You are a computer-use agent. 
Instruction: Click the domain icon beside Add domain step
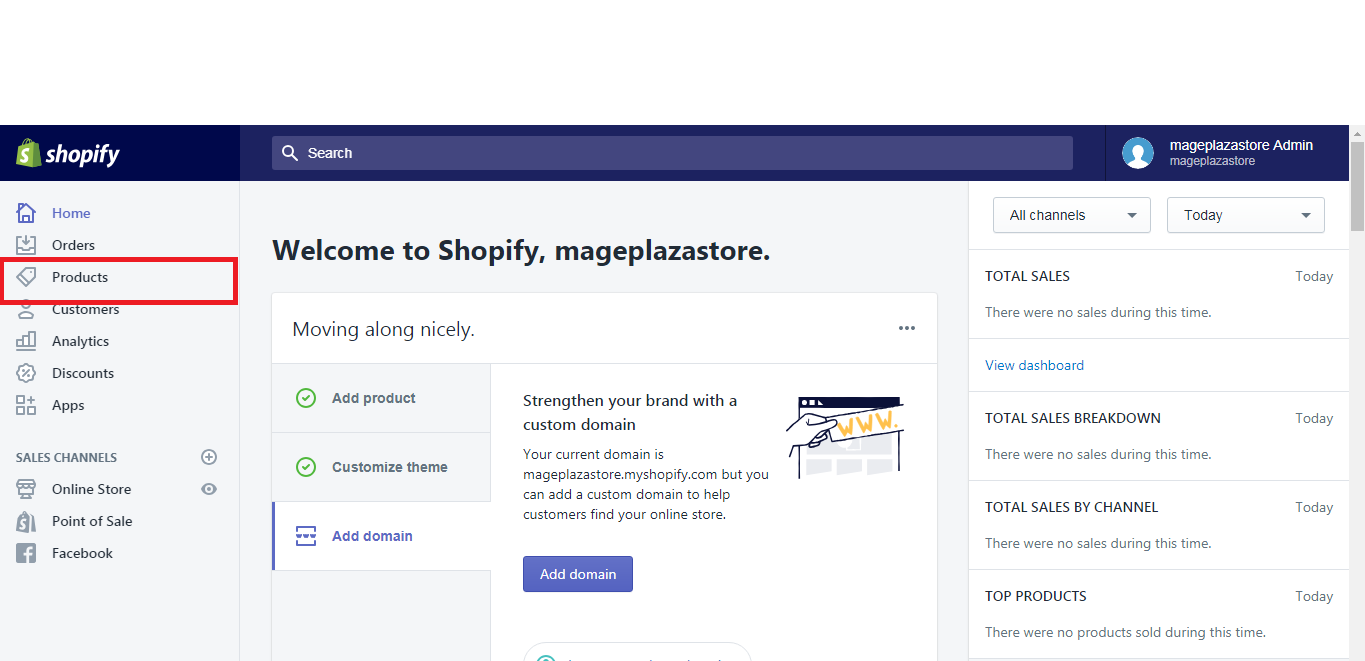[x=306, y=536]
